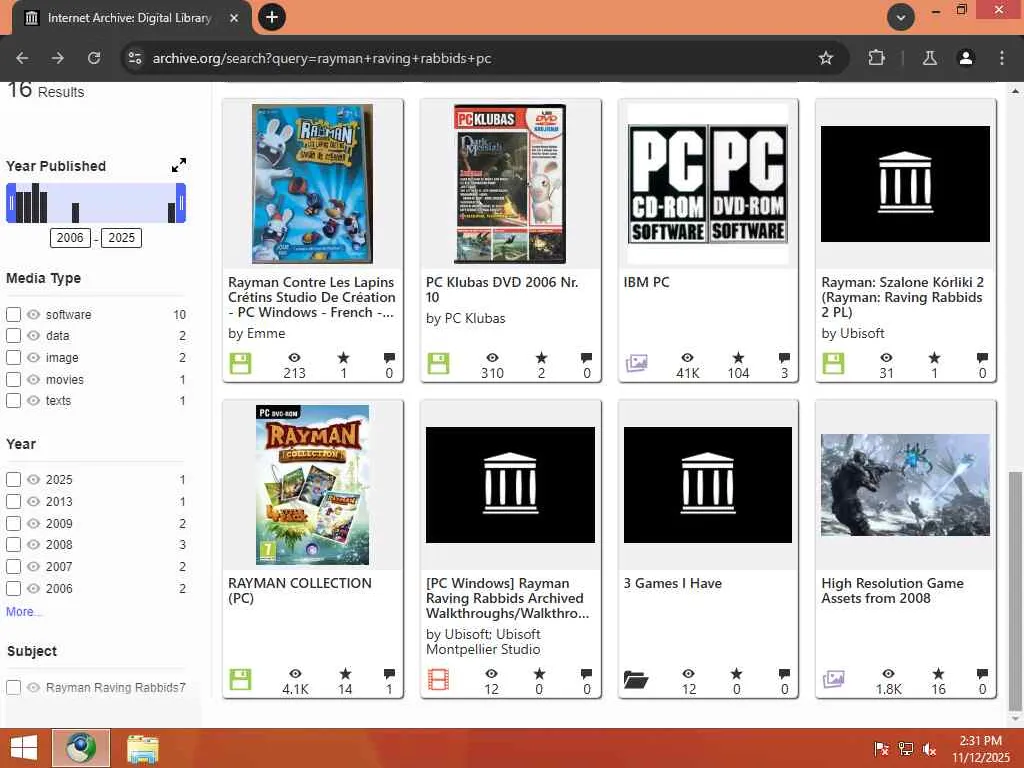Open Windows Start menu
The image size is (1024, 768).
click(24, 748)
